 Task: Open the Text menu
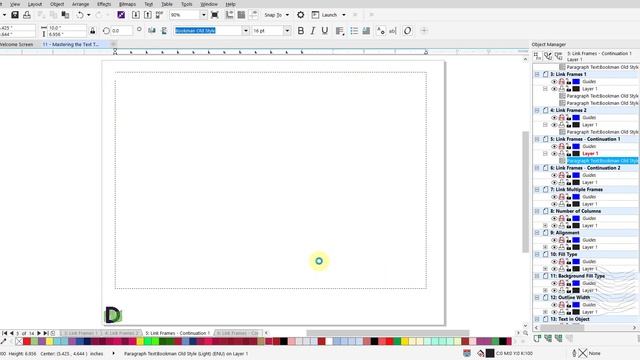(x=149, y=4)
